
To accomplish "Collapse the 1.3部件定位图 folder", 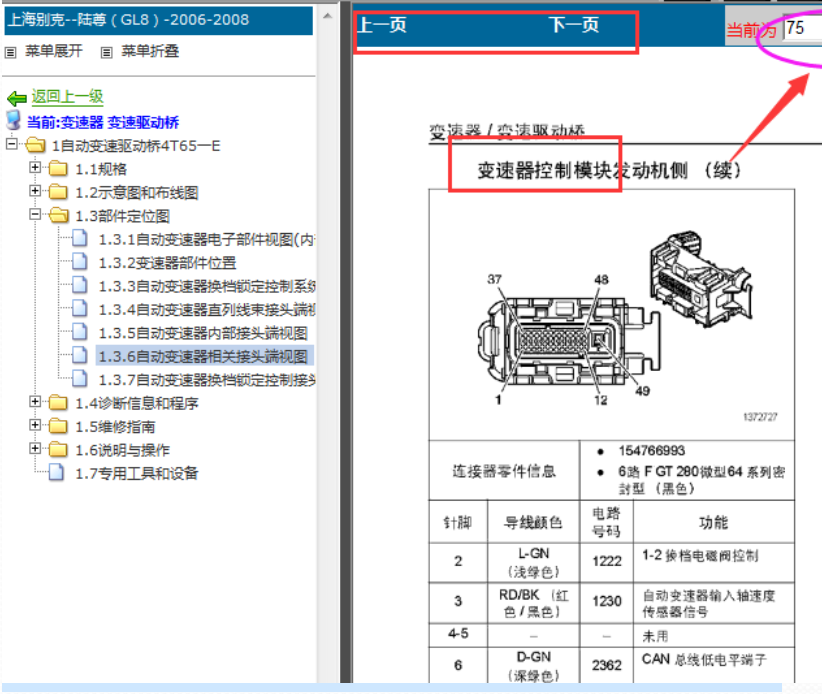I will point(35,214).
